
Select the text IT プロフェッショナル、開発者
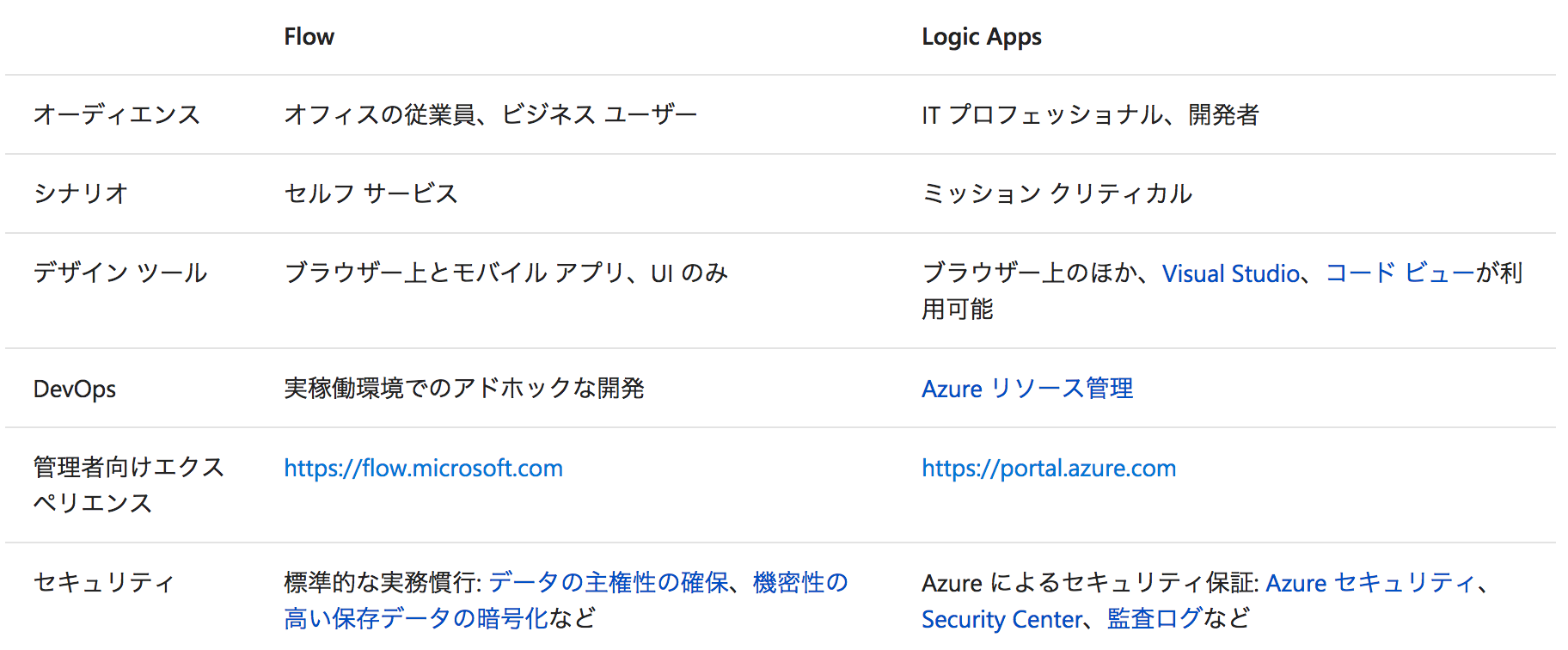coord(1090,114)
